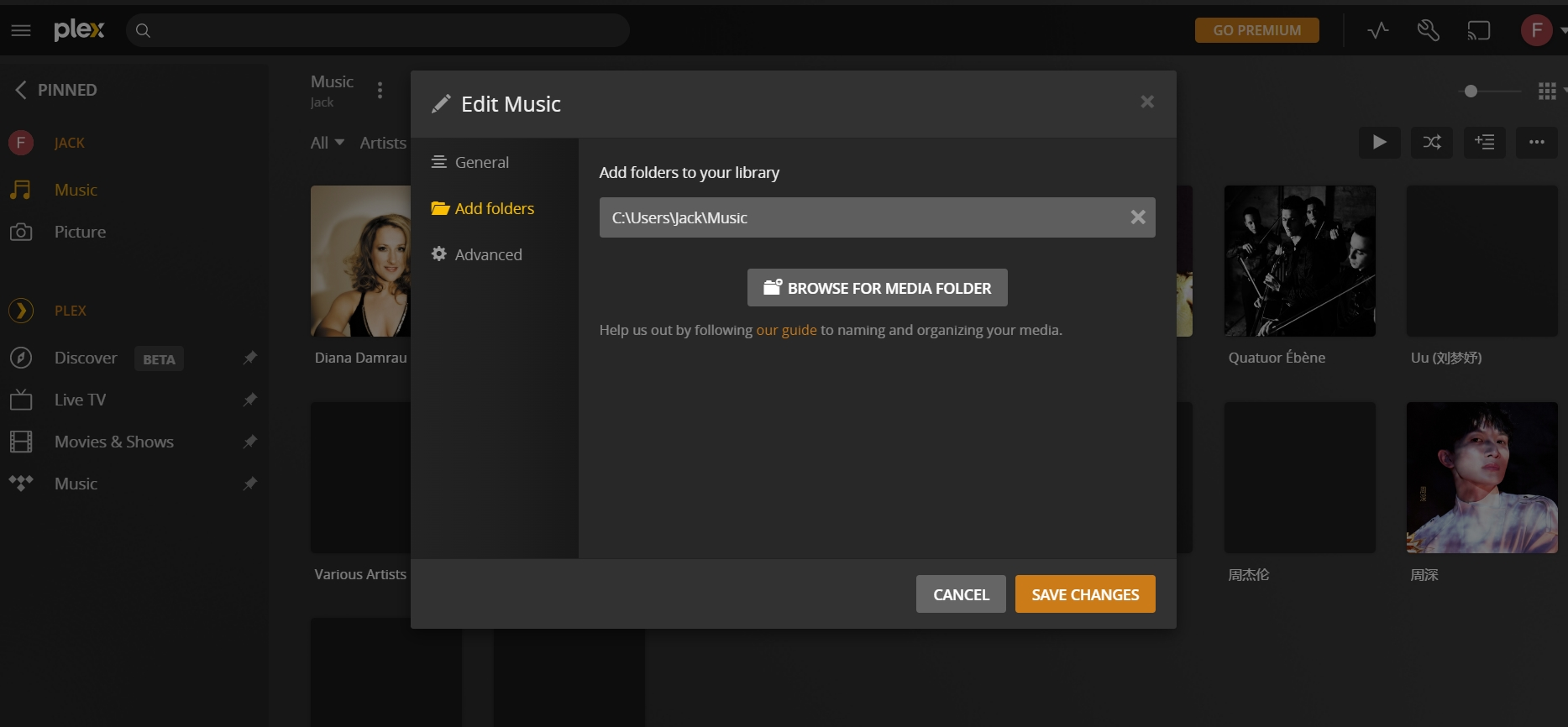Image resolution: width=1568 pixels, height=727 pixels.
Task: Select the JACK server avatar
Action: click(x=21, y=143)
